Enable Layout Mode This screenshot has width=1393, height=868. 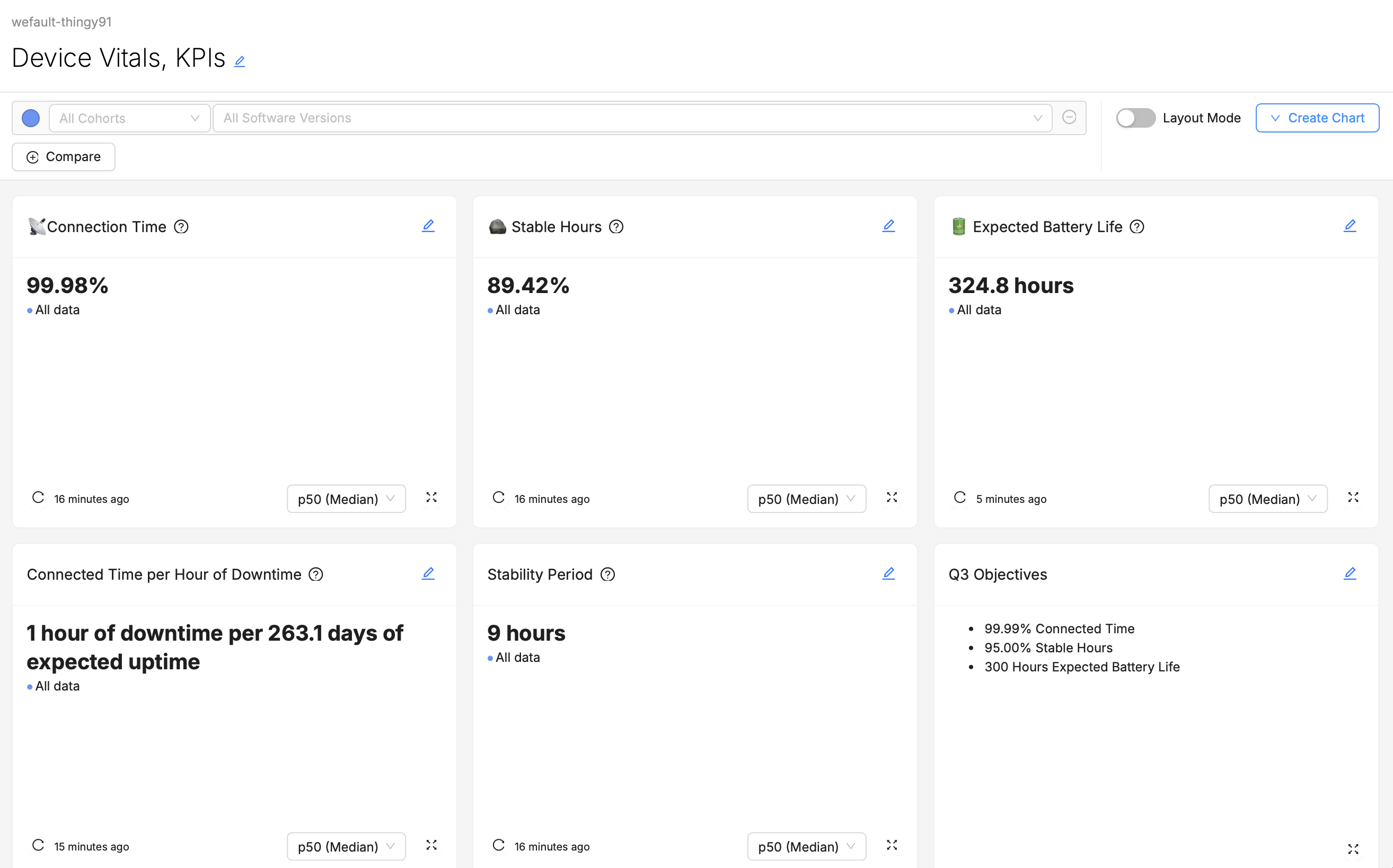(1135, 117)
